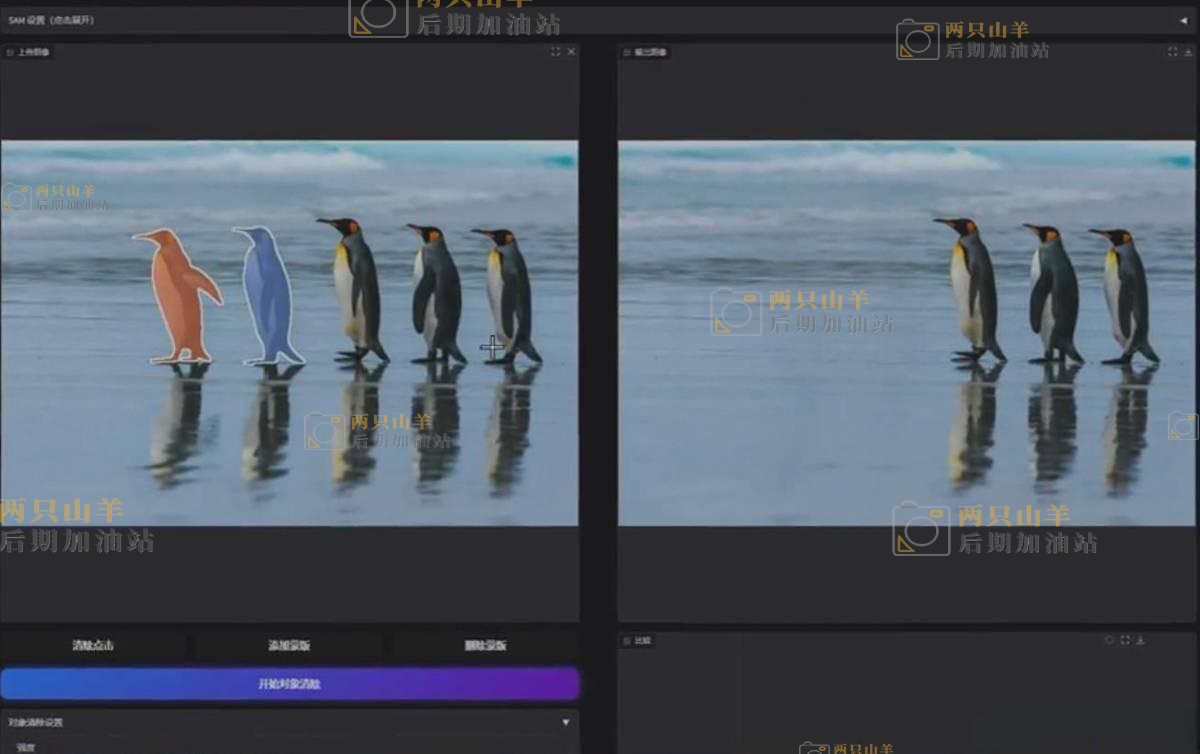Download the image from the 比较 panel
This screenshot has width=1200, height=754.
[1141, 640]
